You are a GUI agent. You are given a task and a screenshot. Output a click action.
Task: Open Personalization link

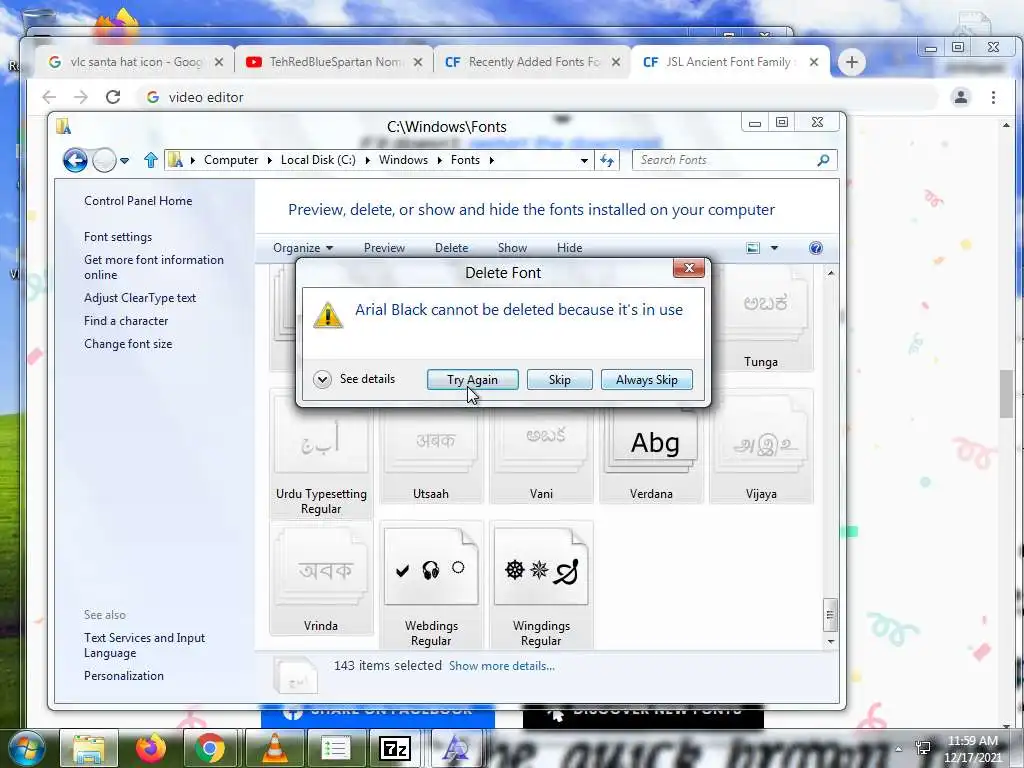(123, 676)
